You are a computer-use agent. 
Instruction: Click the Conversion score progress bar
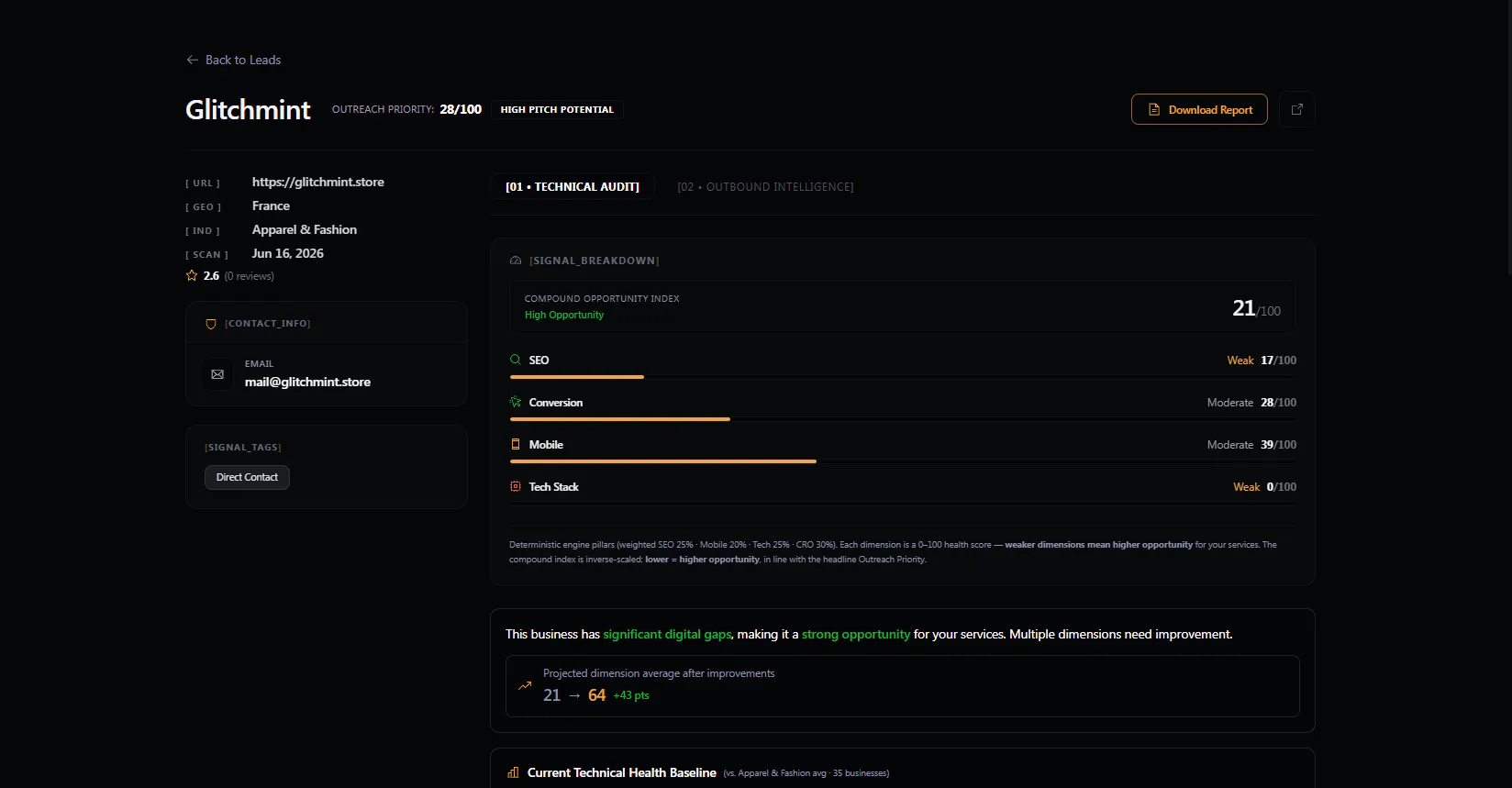click(x=903, y=419)
